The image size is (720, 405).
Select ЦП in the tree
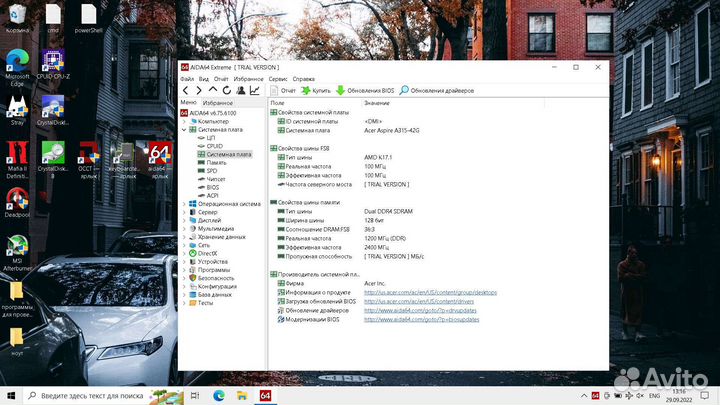(210, 138)
